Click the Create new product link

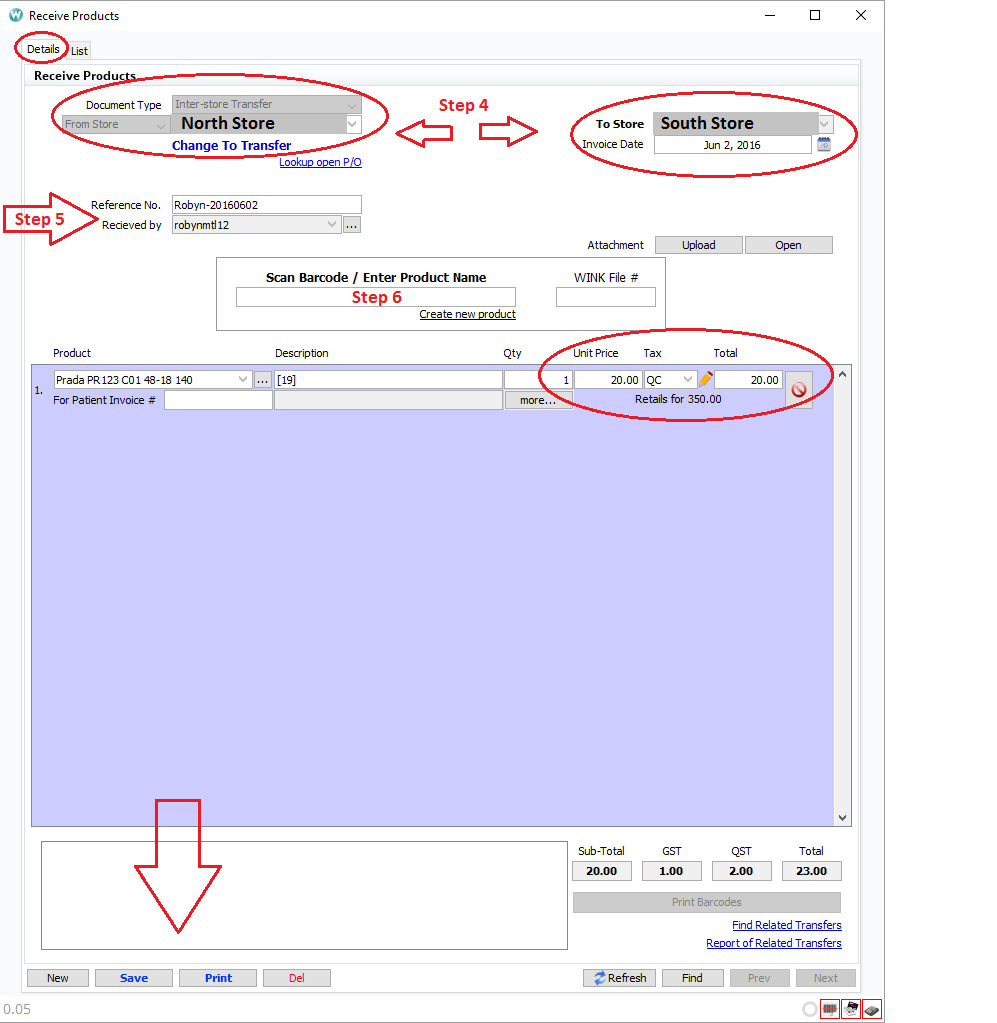(467, 314)
